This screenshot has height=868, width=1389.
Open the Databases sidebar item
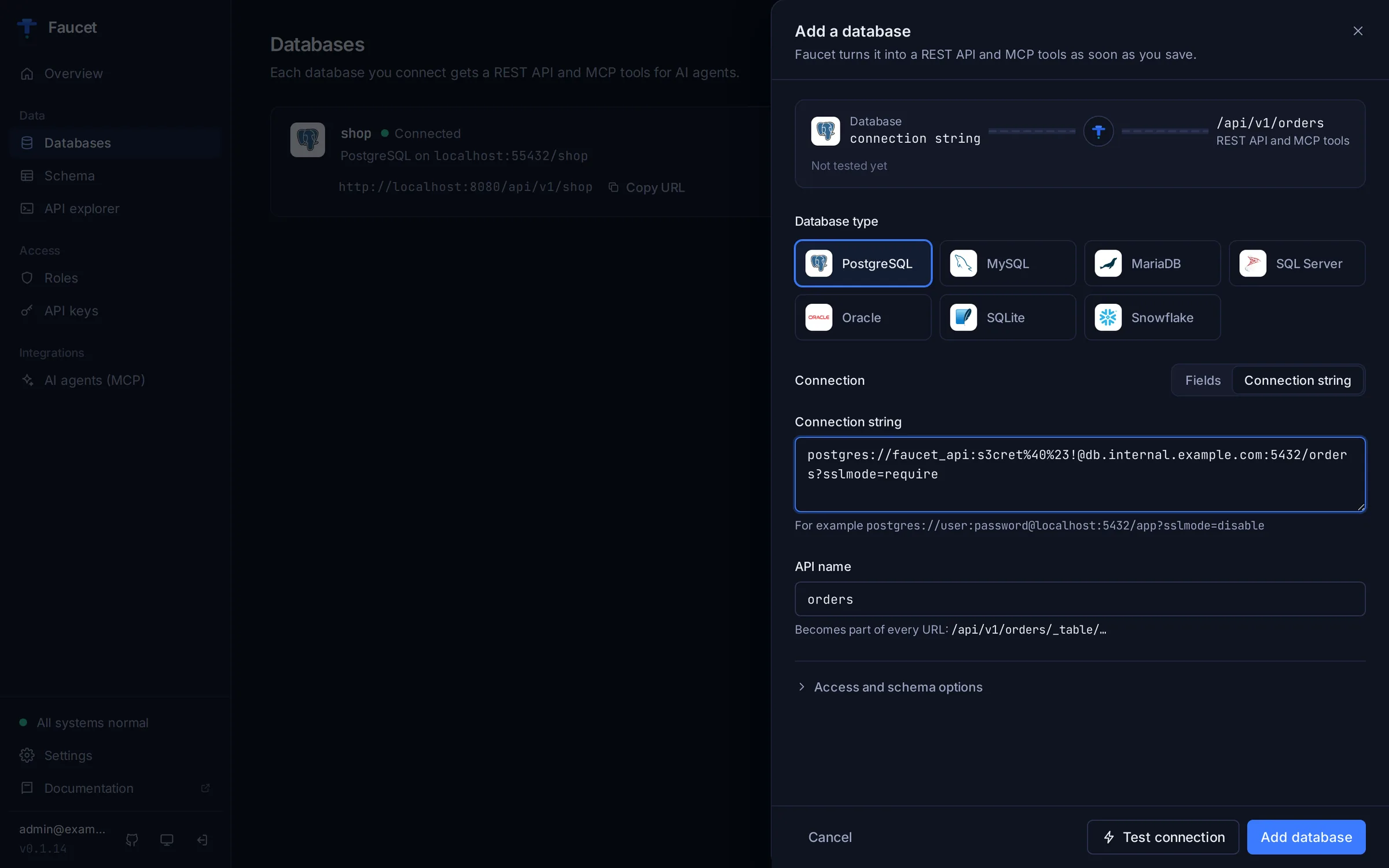pyautogui.click(x=115, y=143)
